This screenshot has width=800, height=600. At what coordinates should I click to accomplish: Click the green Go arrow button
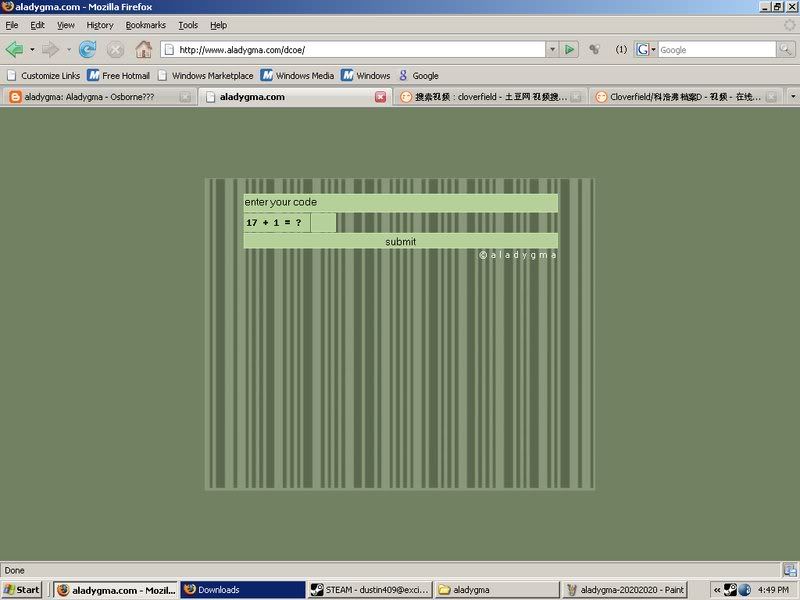569,49
